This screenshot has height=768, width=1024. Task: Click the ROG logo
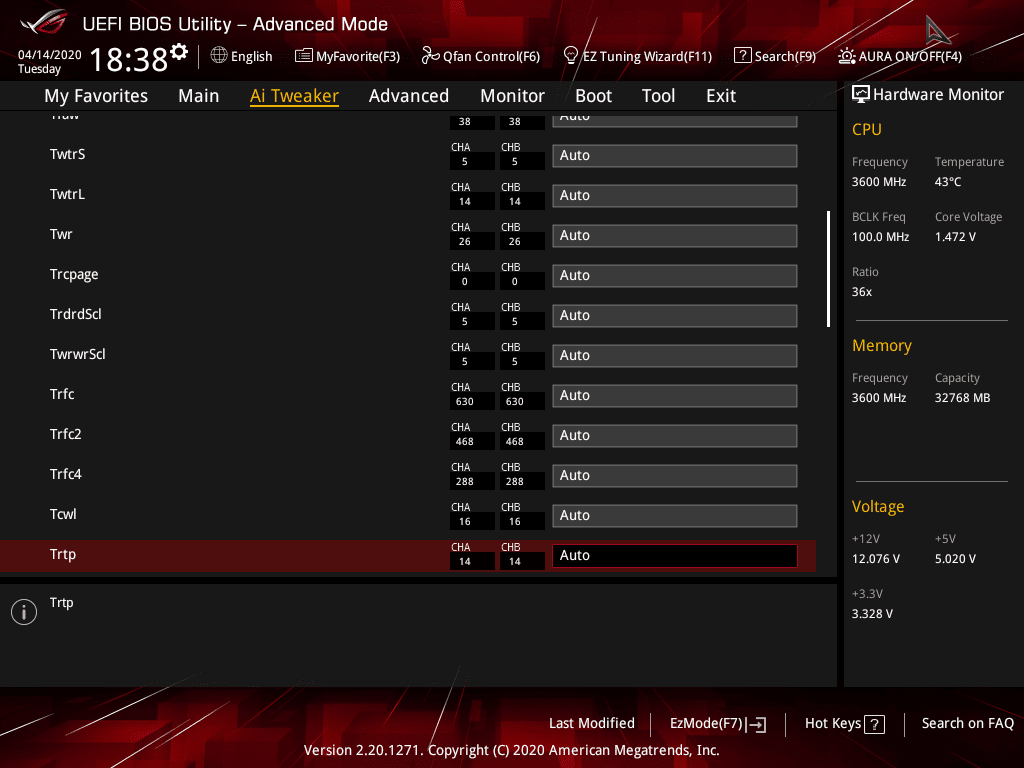[43, 22]
